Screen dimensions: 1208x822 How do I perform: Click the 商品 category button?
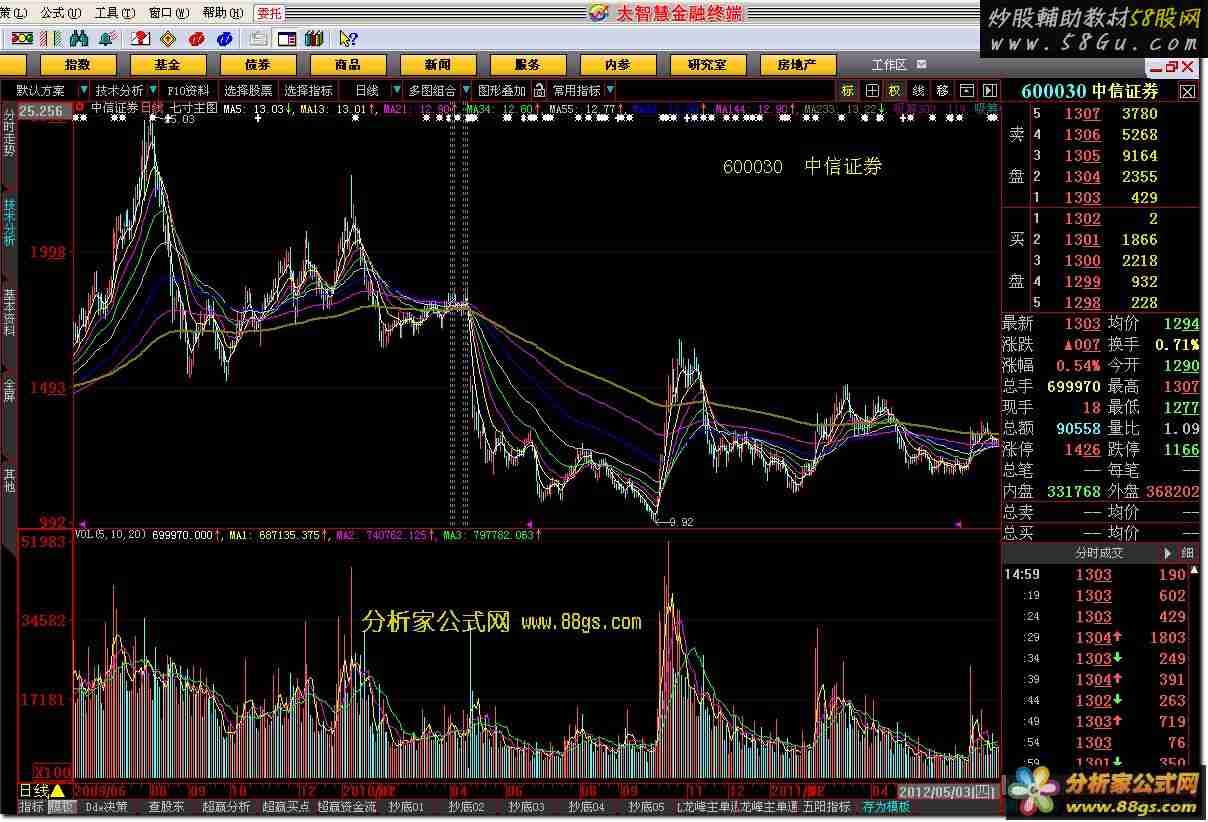tap(348, 65)
